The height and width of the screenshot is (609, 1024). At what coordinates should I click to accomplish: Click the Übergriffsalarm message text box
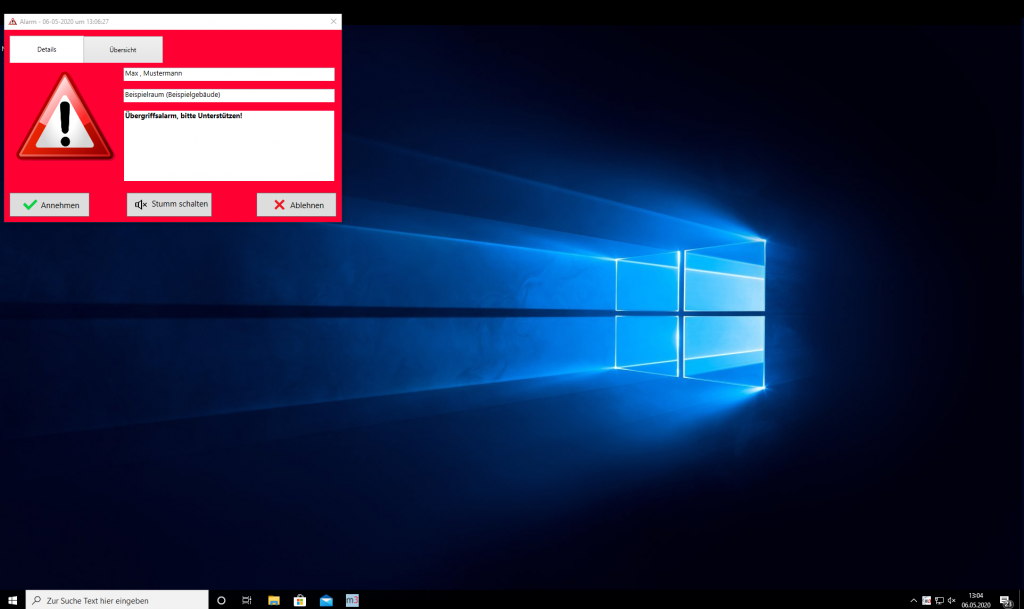[229, 146]
